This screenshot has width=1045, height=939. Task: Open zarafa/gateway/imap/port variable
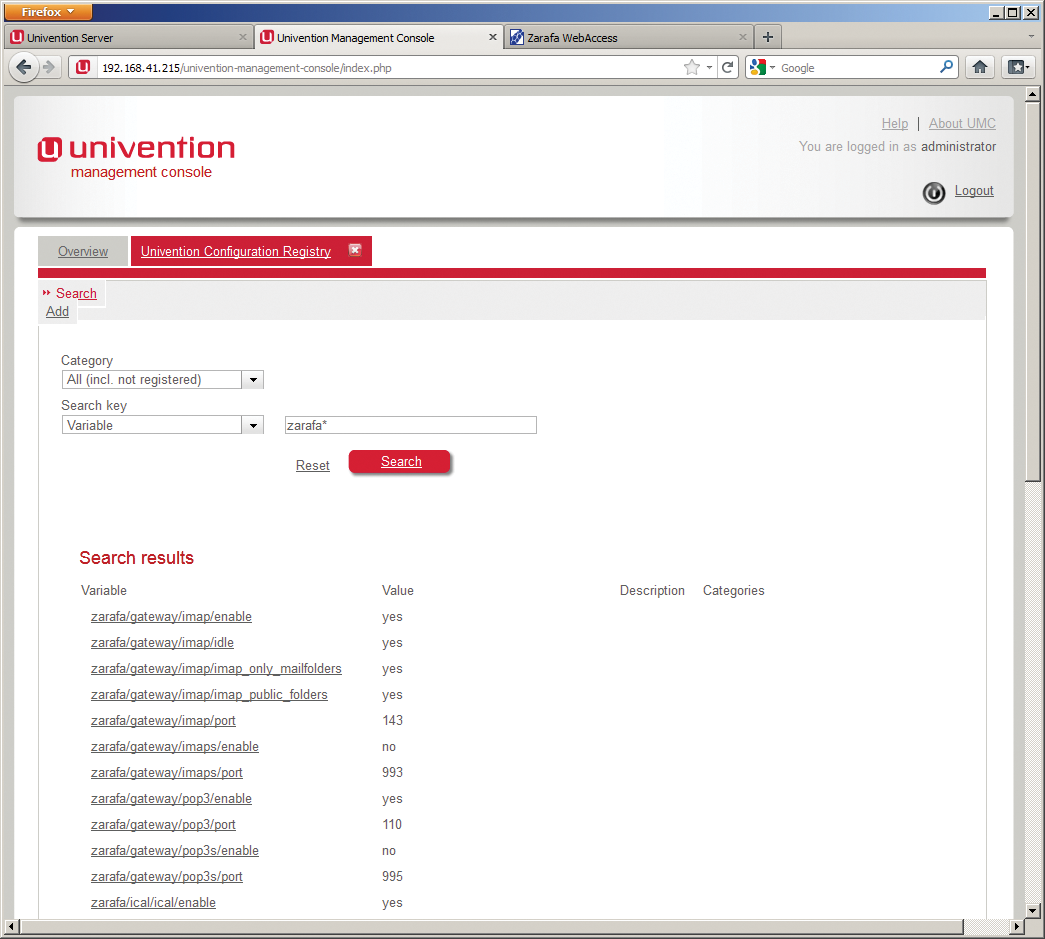point(163,720)
